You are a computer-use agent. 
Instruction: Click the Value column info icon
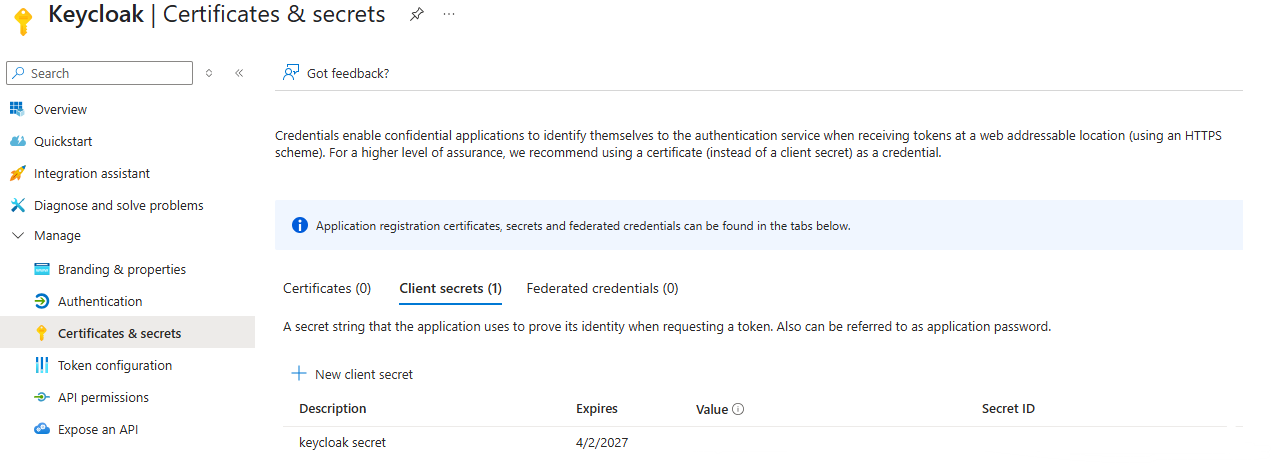739,409
